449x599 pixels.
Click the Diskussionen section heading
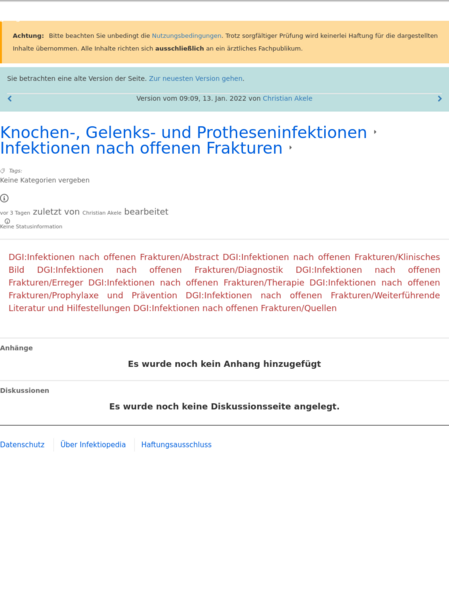click(24, 390)
